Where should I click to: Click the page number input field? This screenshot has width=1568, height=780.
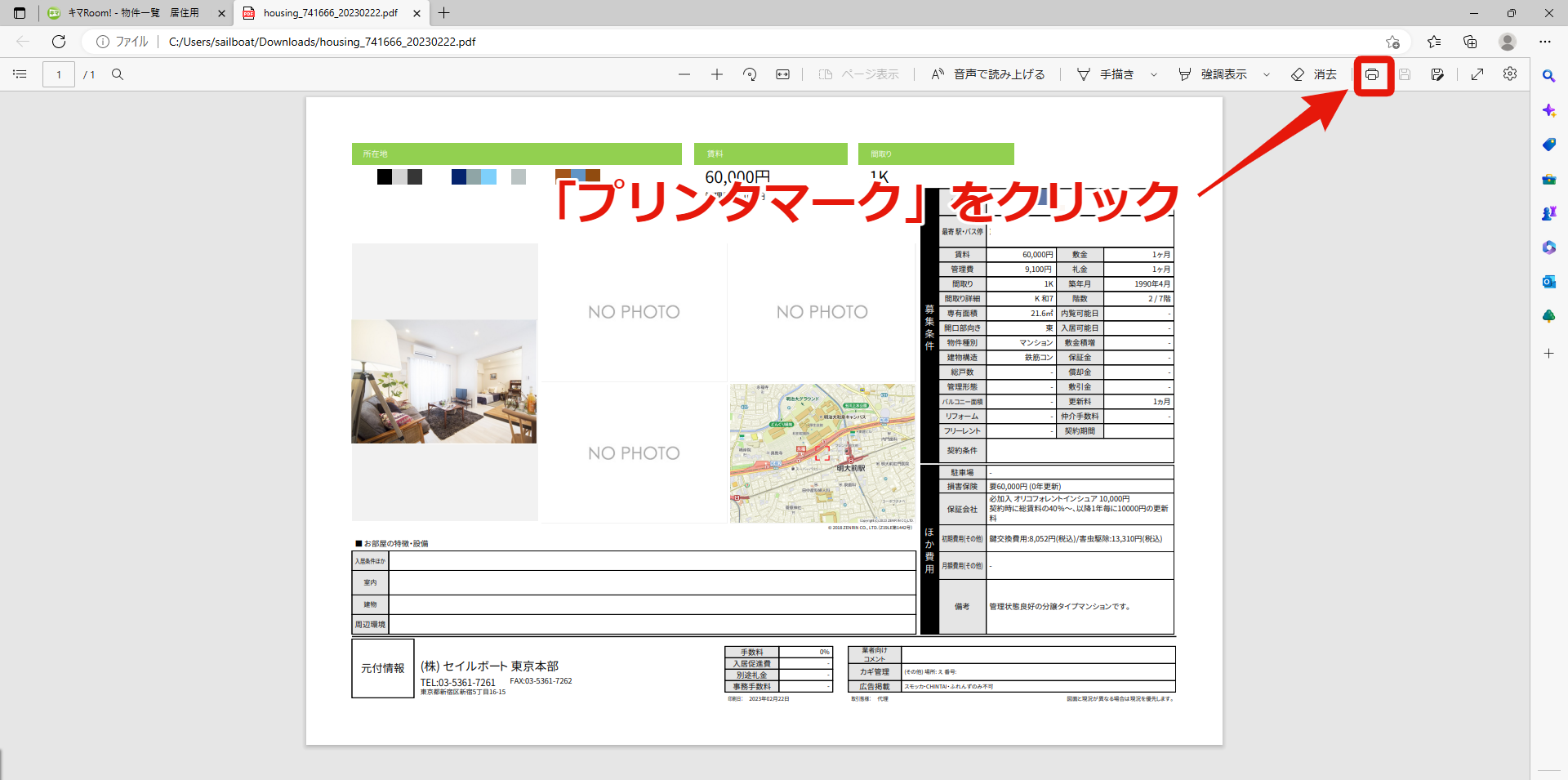click(59, 74)
